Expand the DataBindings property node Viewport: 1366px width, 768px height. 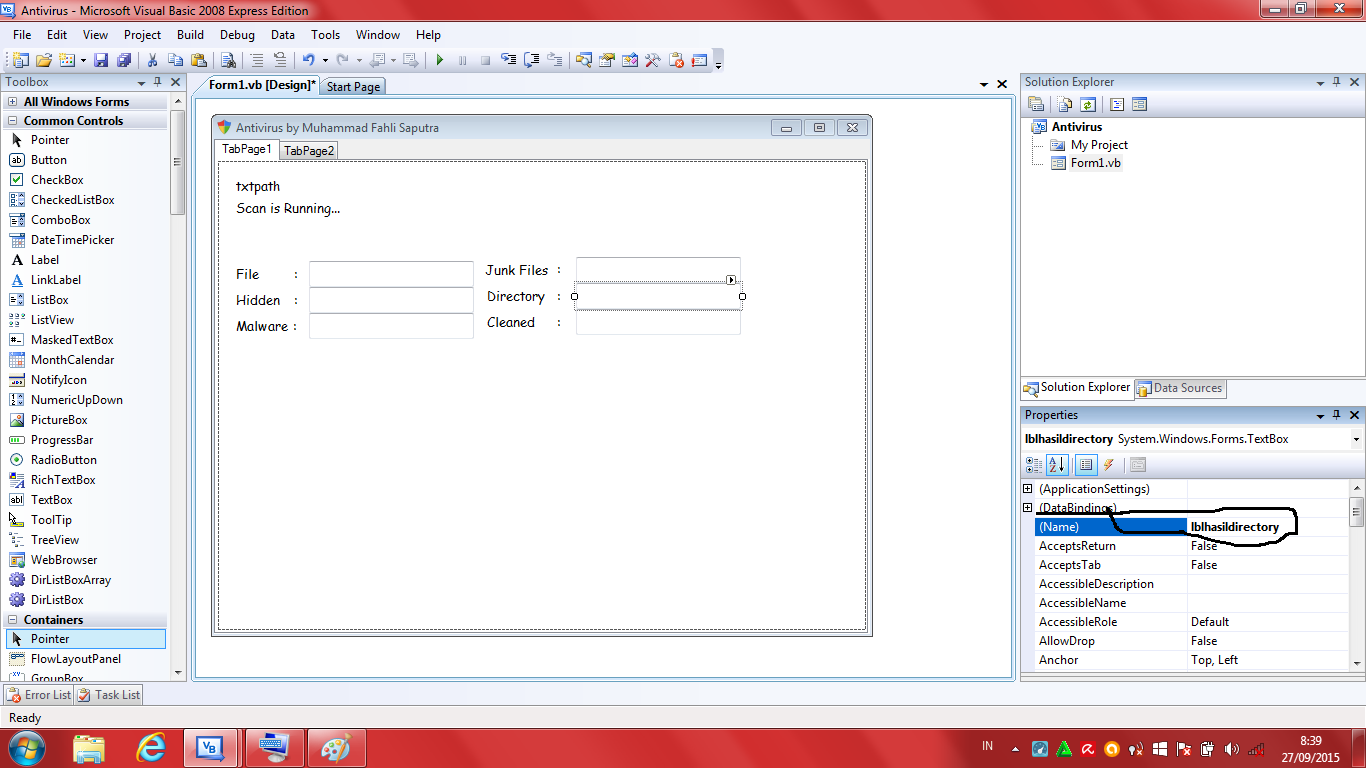click(x=1027, y=508)
